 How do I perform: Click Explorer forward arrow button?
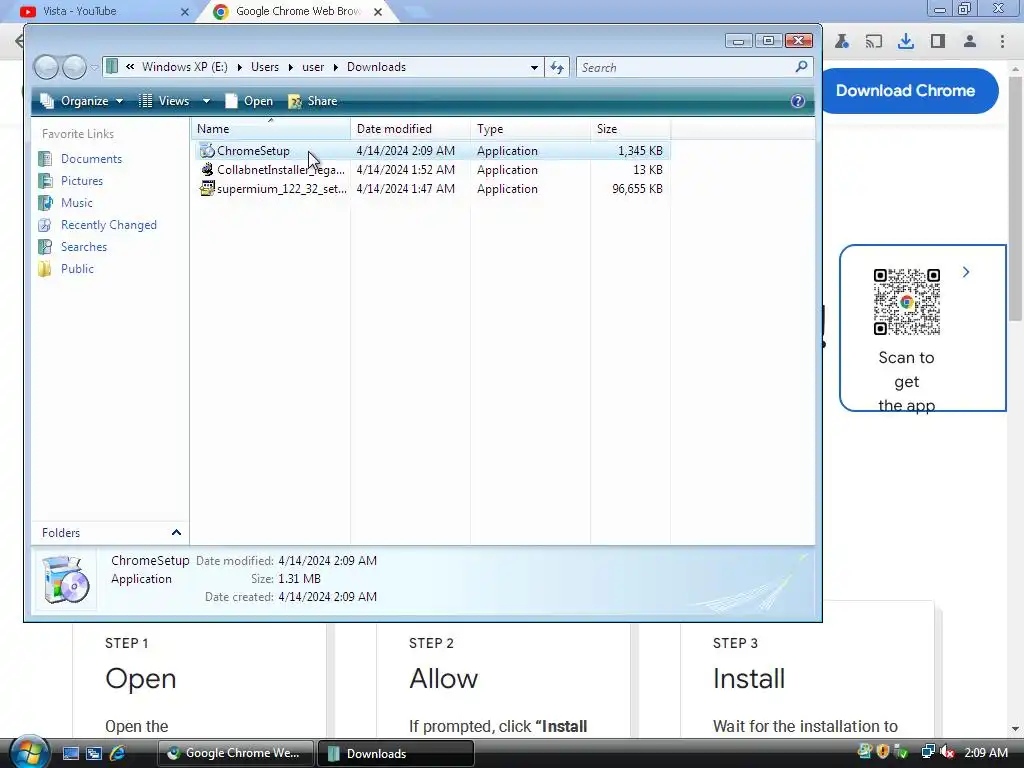pos(74,67)
